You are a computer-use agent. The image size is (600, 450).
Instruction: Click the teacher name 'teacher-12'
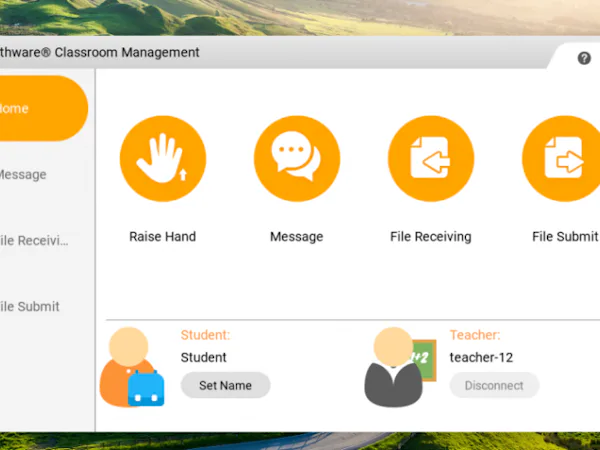481,357
